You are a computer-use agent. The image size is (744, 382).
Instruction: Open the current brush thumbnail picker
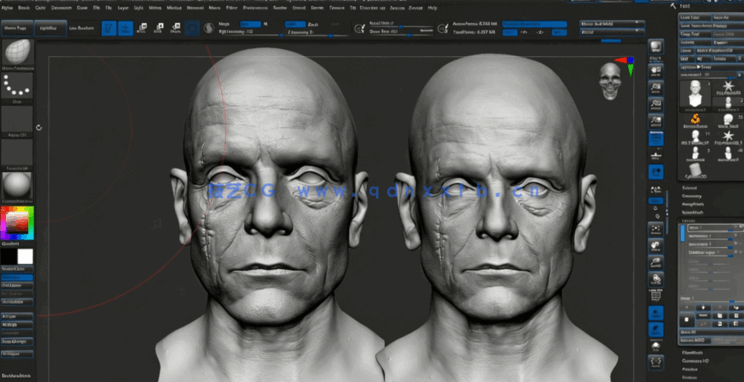click(x=18, y=52)
